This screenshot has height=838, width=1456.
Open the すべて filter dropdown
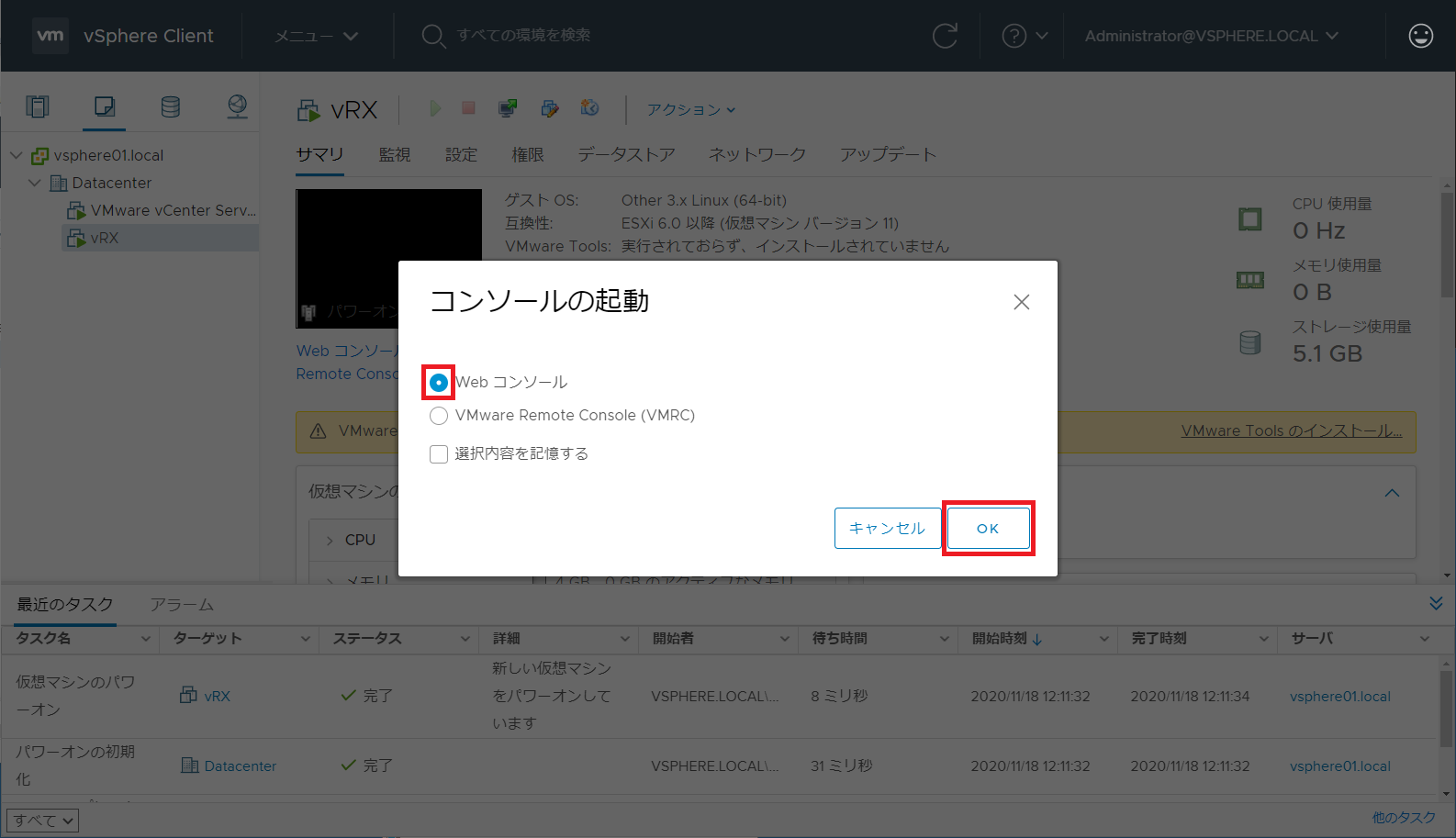coord(42,821)
